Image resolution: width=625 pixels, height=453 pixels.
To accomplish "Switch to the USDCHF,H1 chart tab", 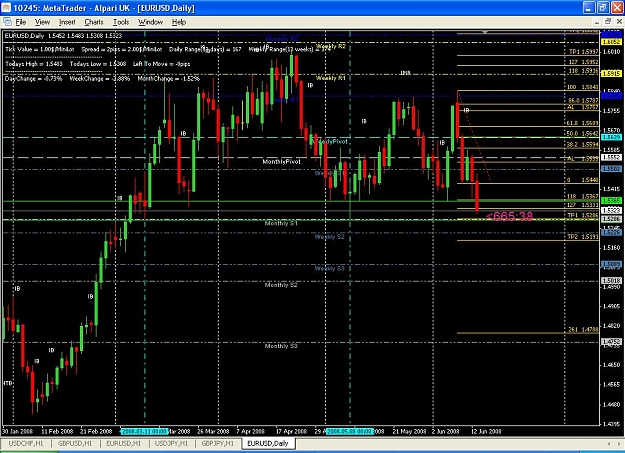I will [x=26, y=443].
